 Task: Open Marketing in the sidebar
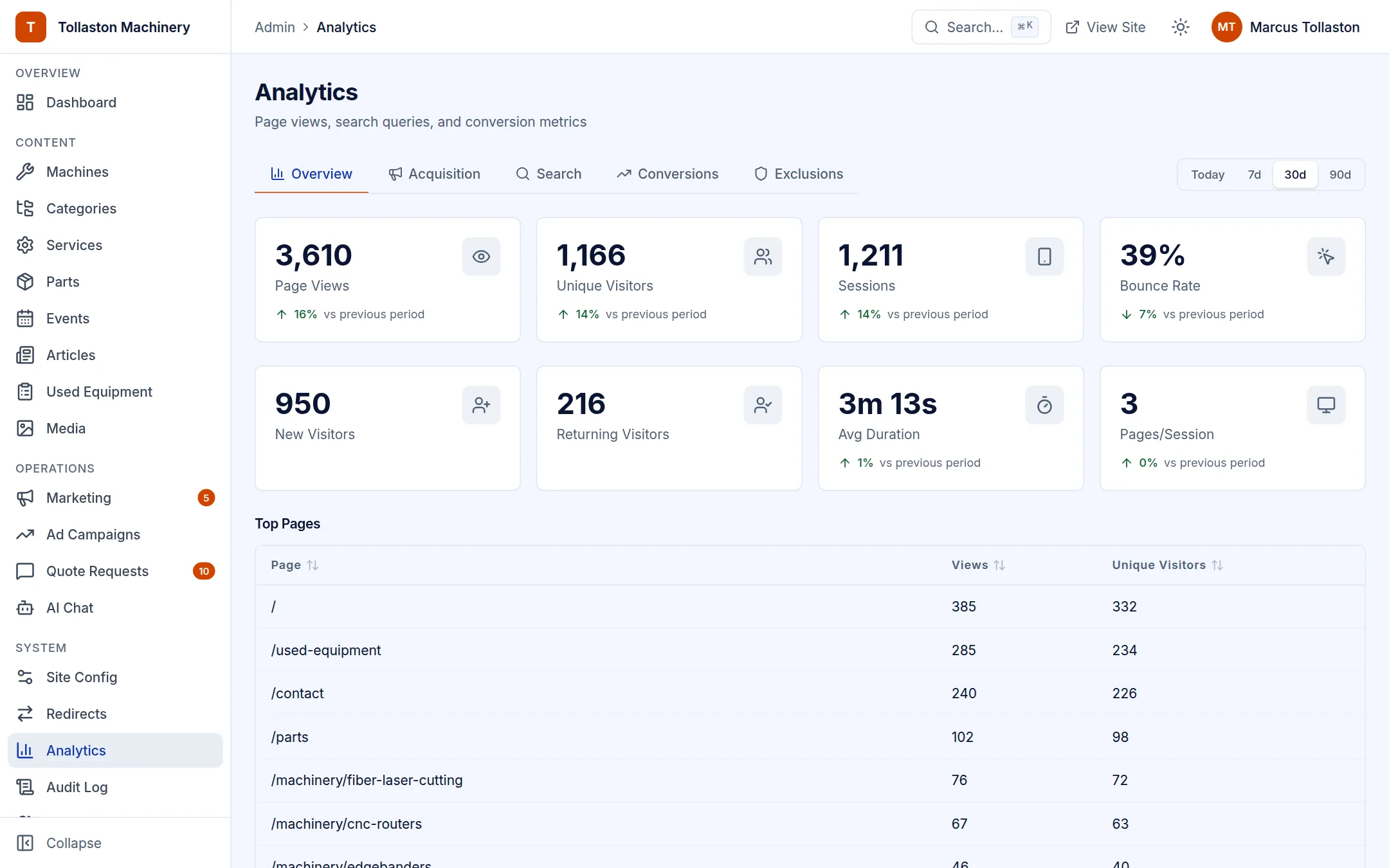coord(115,498)
